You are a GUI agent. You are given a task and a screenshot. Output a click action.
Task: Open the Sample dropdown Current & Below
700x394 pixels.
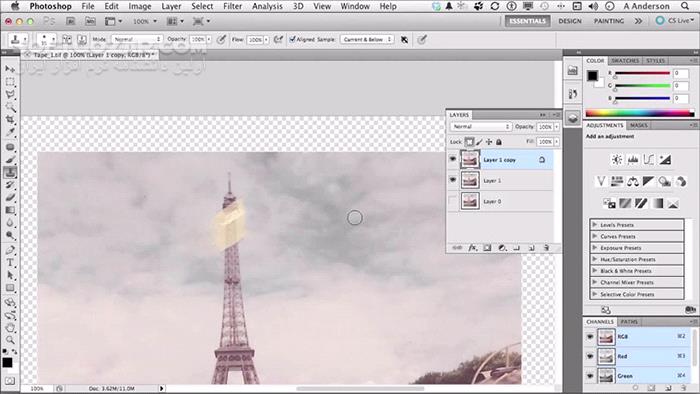tap(367, 39)
